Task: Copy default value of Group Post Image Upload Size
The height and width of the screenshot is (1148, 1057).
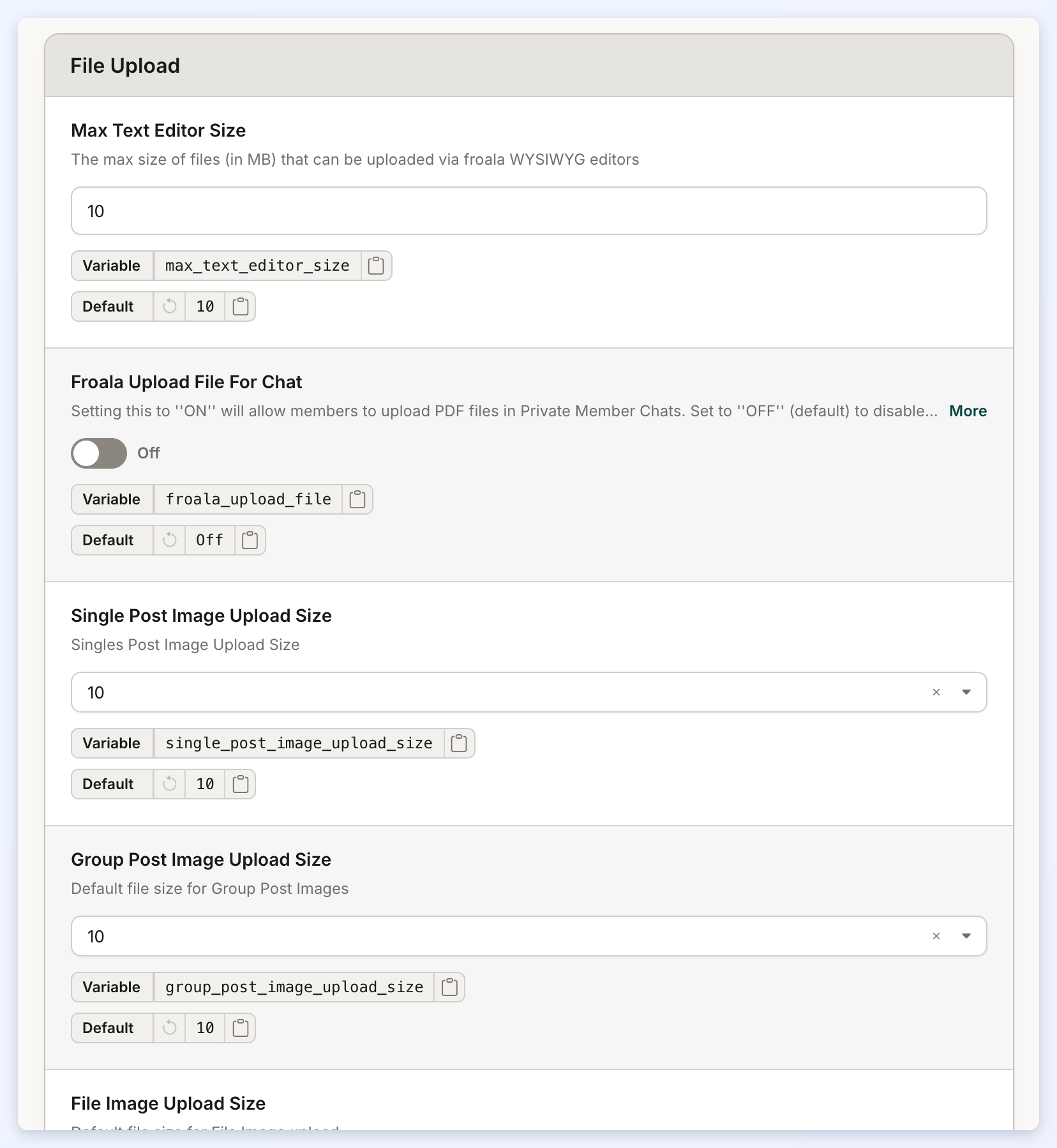Action: point(240,1028)
